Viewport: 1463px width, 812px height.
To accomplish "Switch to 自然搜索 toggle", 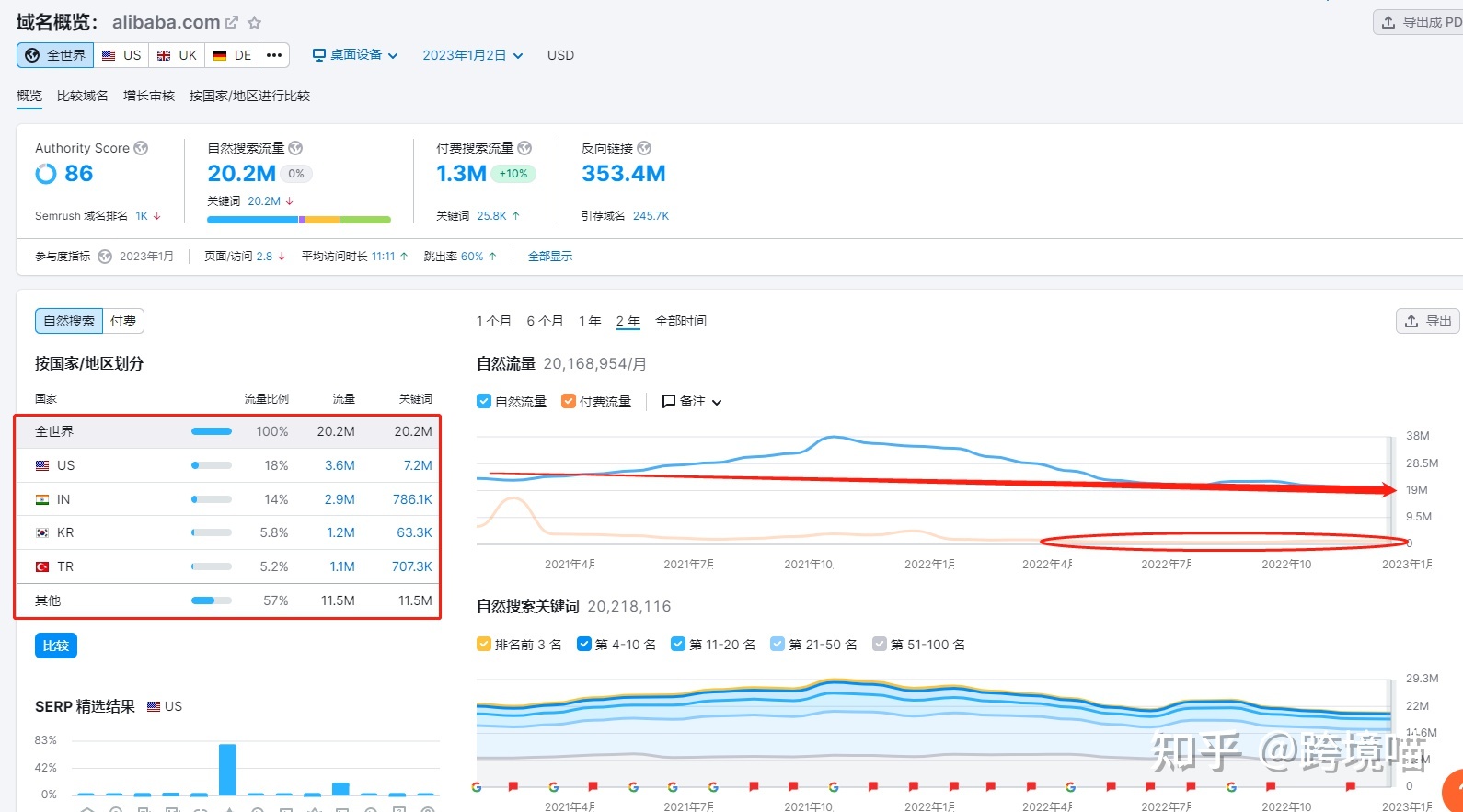I will [x=69, y=321].
